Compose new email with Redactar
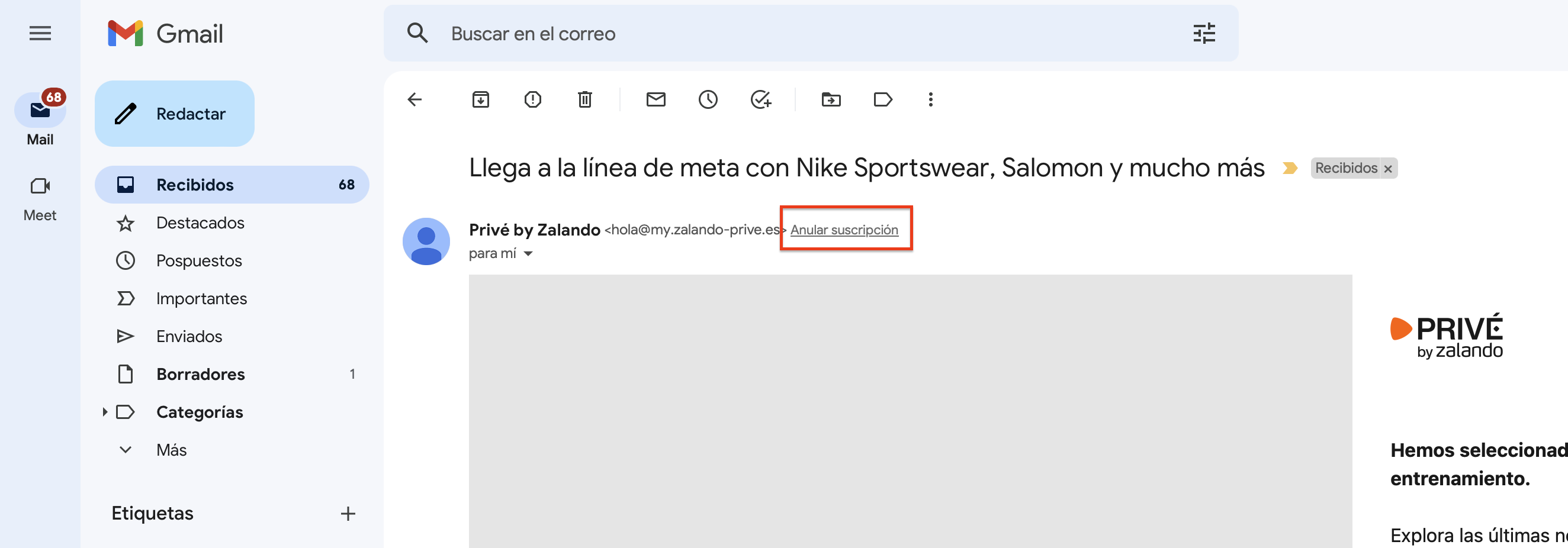 click(175, 114)
